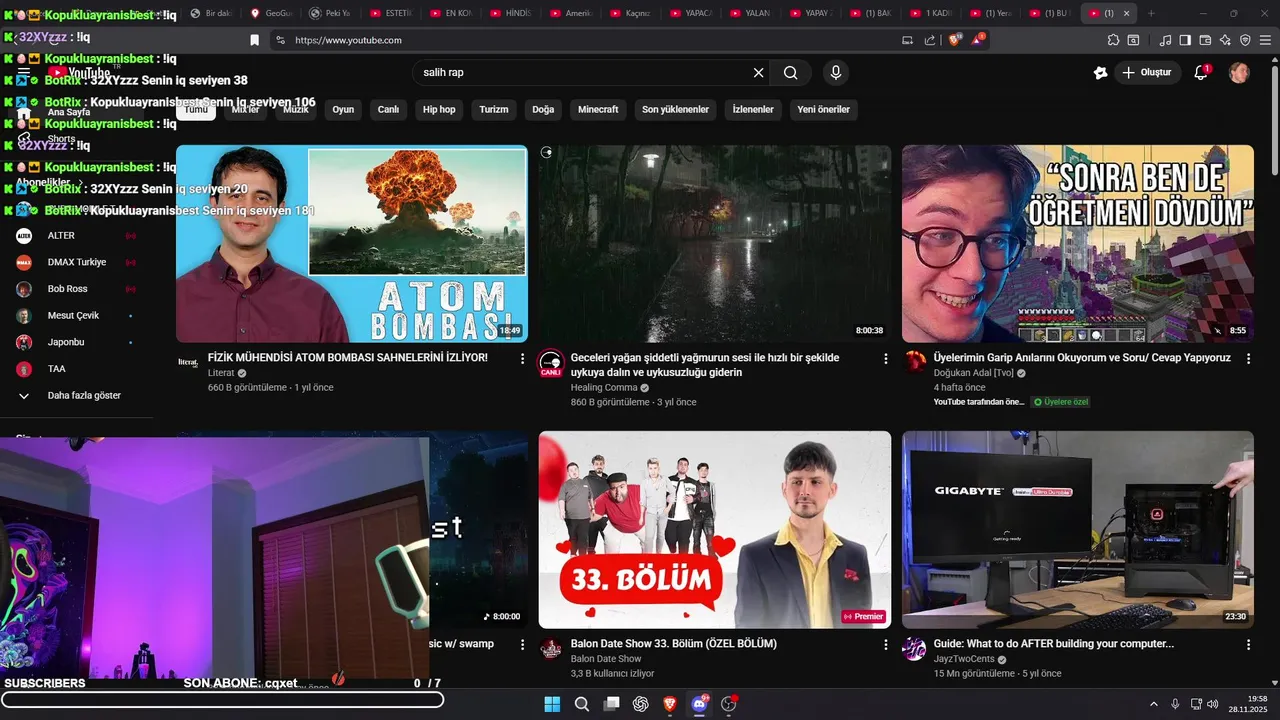Open the GIGABYTE computer build thumbnail
This screenshot has width=1280, height=720.
pos(1078,530)
